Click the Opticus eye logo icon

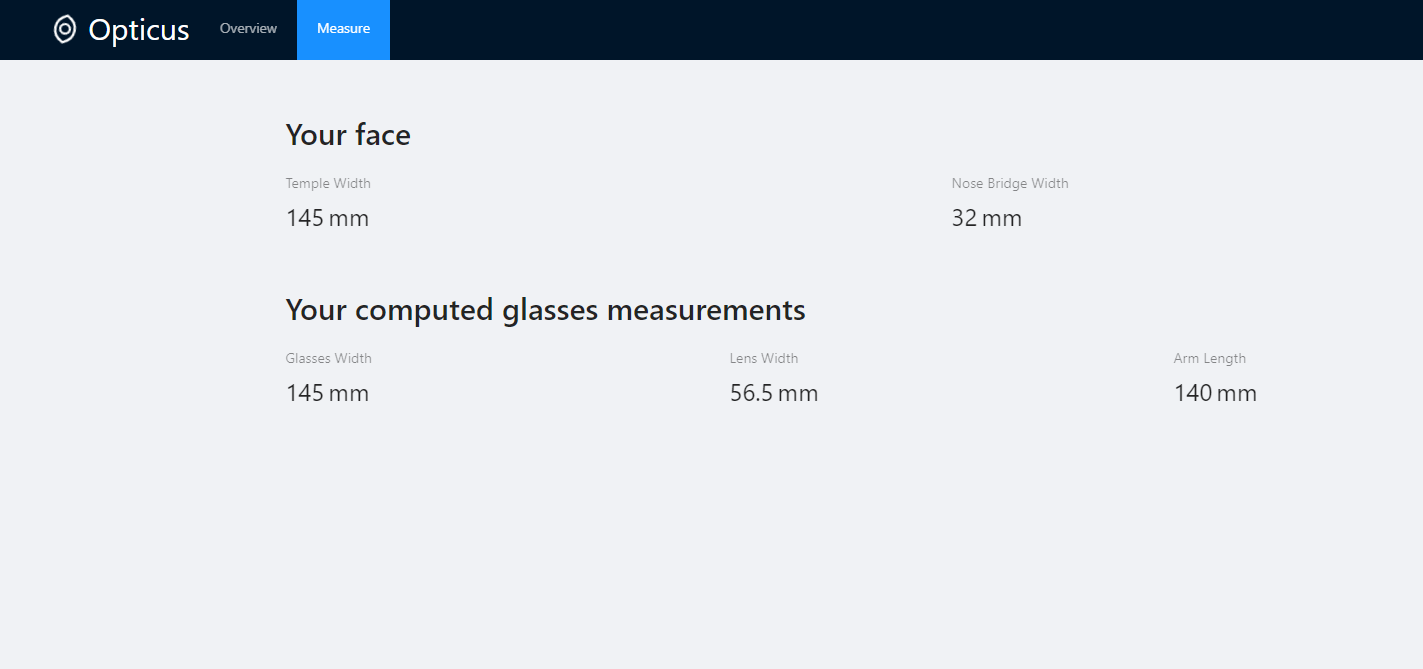pos(65,29)
